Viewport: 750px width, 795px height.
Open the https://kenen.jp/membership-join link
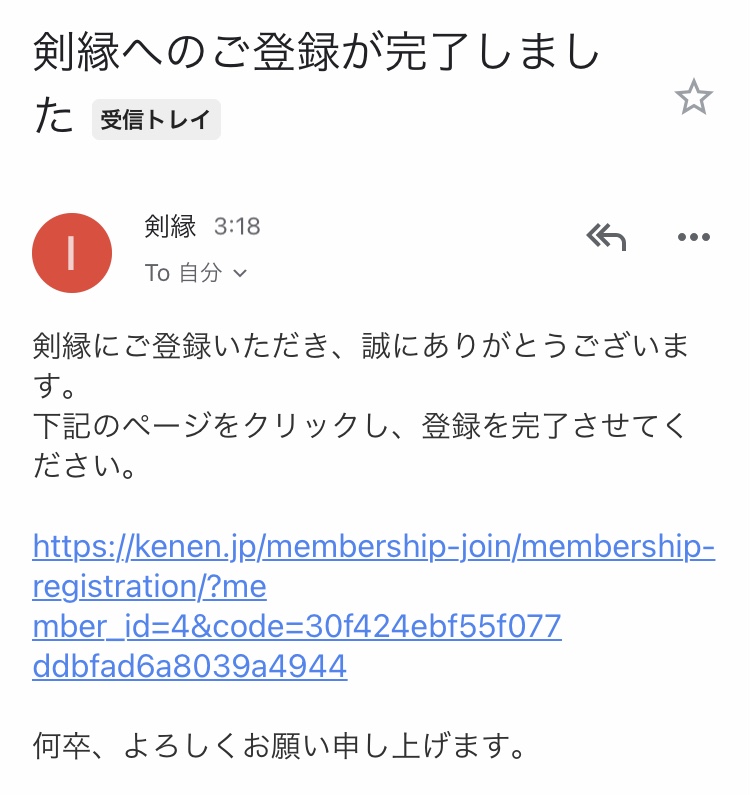point(373,547)
